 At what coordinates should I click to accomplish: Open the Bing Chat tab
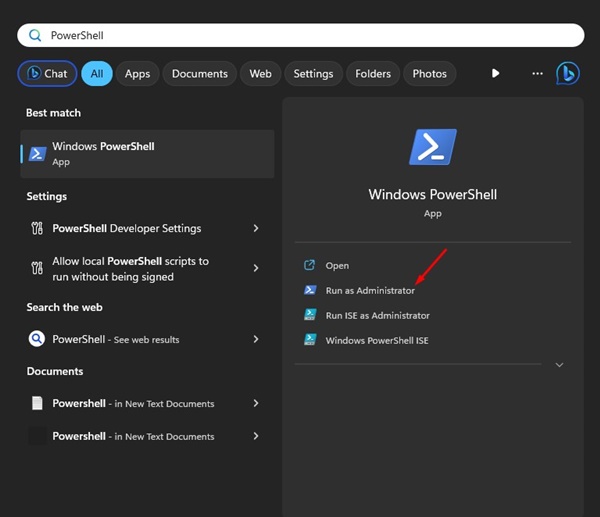point(47,73)
